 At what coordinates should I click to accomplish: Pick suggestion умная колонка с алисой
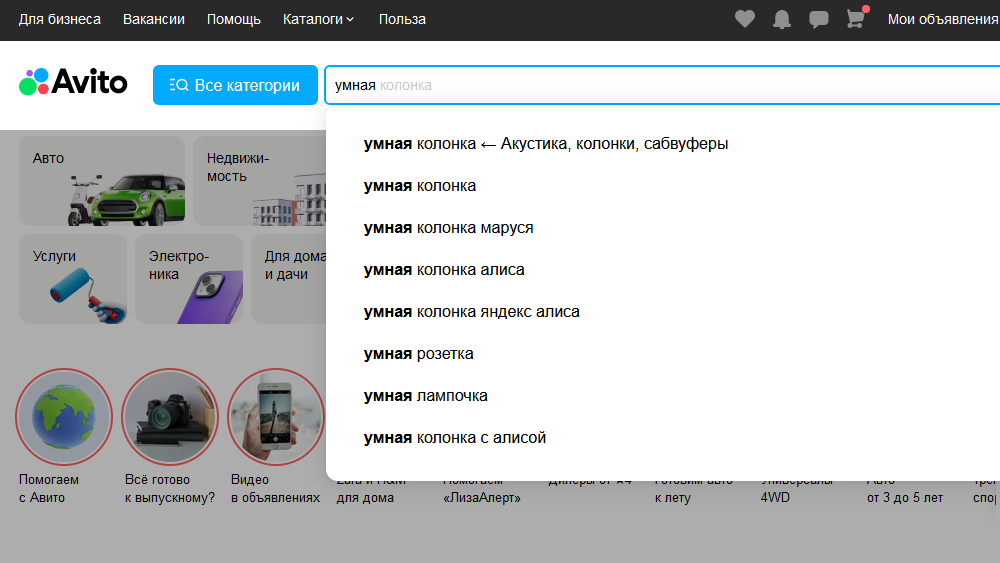[455, 438]
